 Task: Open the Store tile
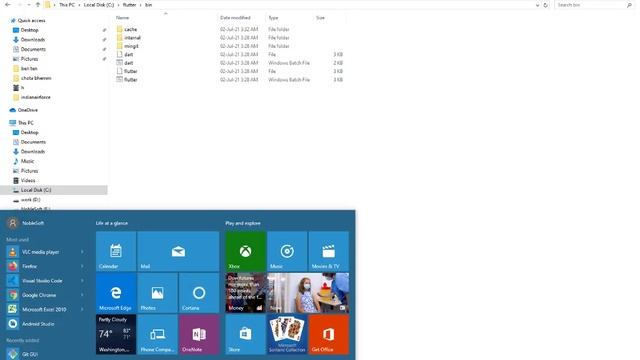[245, 334]
